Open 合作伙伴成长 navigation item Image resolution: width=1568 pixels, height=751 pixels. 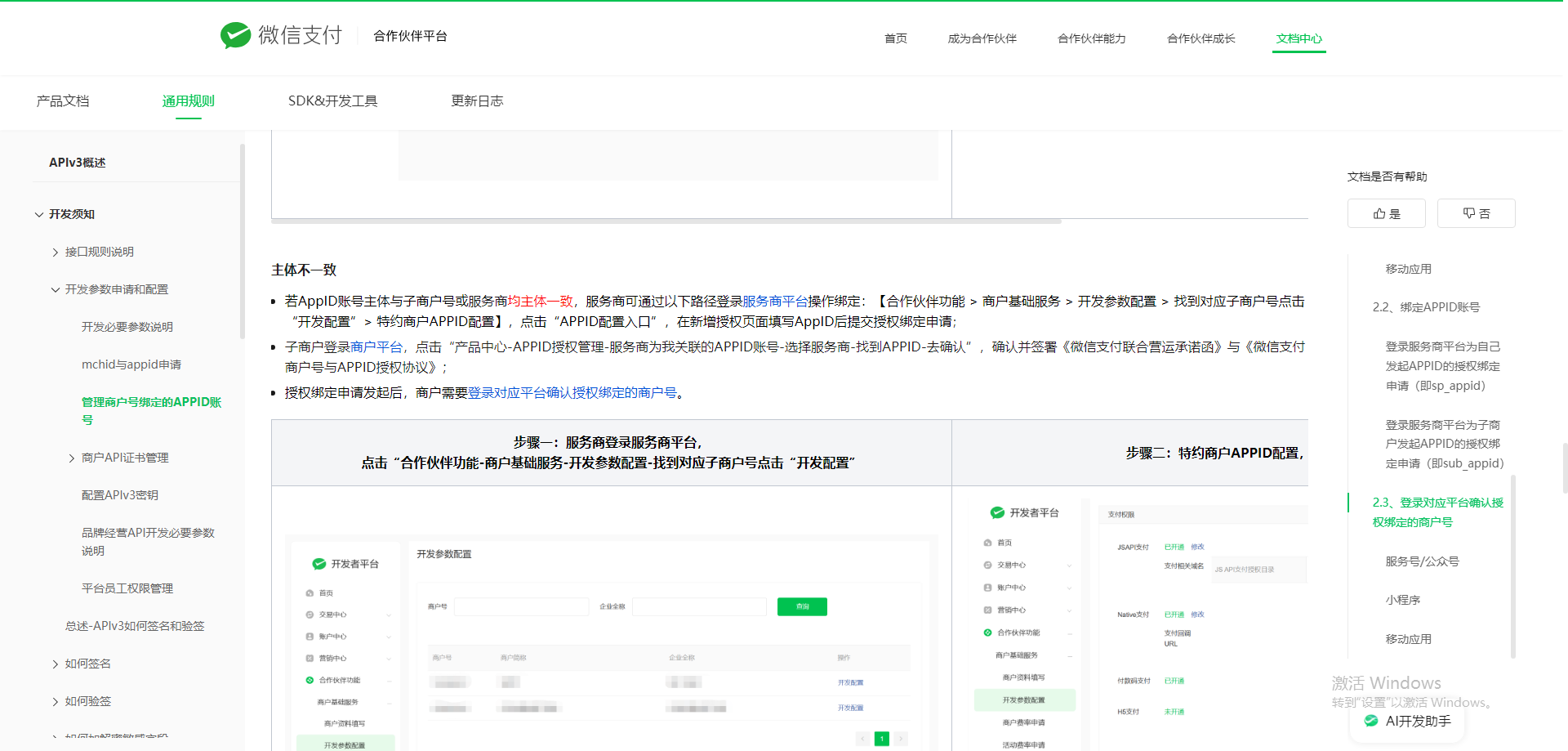tap(1200, 38)
